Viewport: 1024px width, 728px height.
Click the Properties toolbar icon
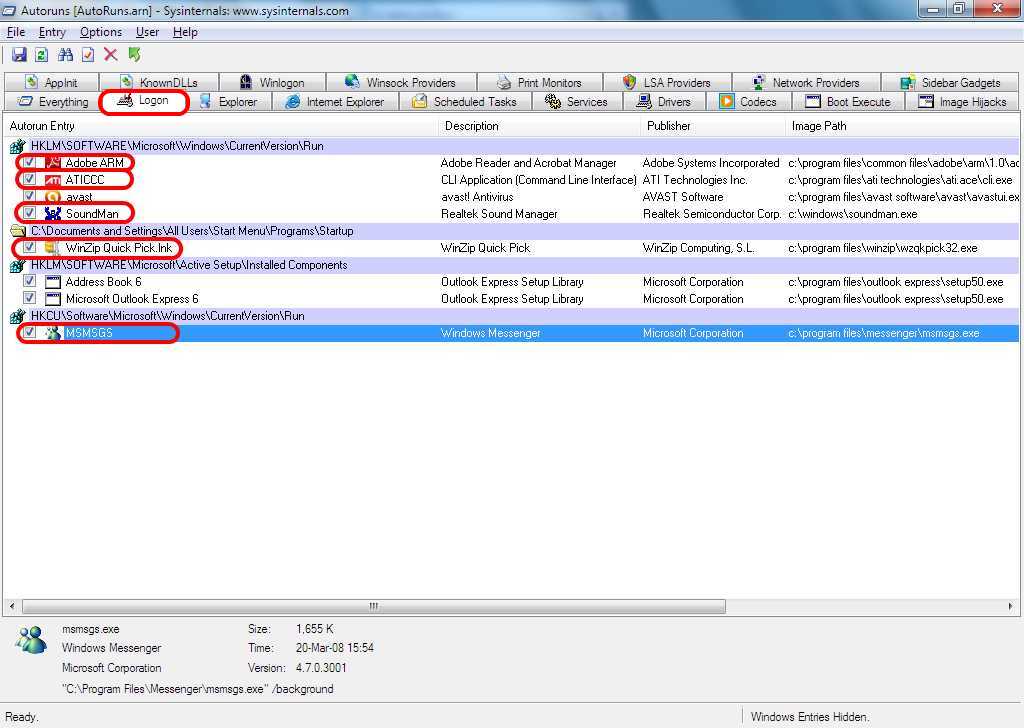[x=88, y=55]
